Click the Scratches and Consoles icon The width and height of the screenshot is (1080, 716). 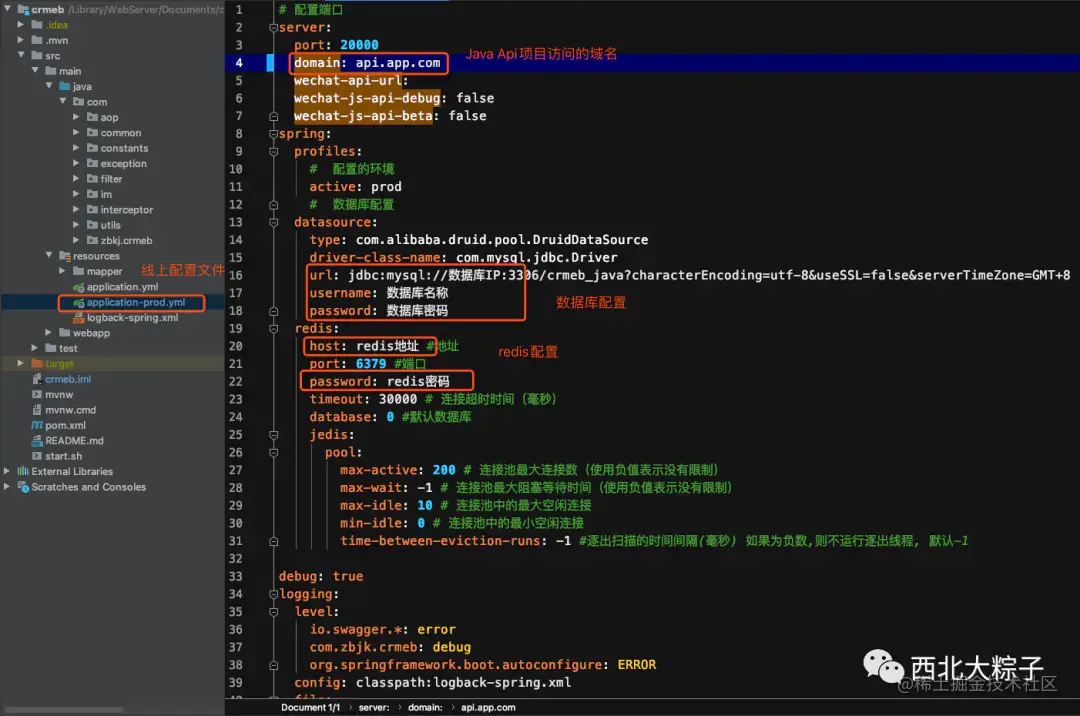tap(23, 486)
